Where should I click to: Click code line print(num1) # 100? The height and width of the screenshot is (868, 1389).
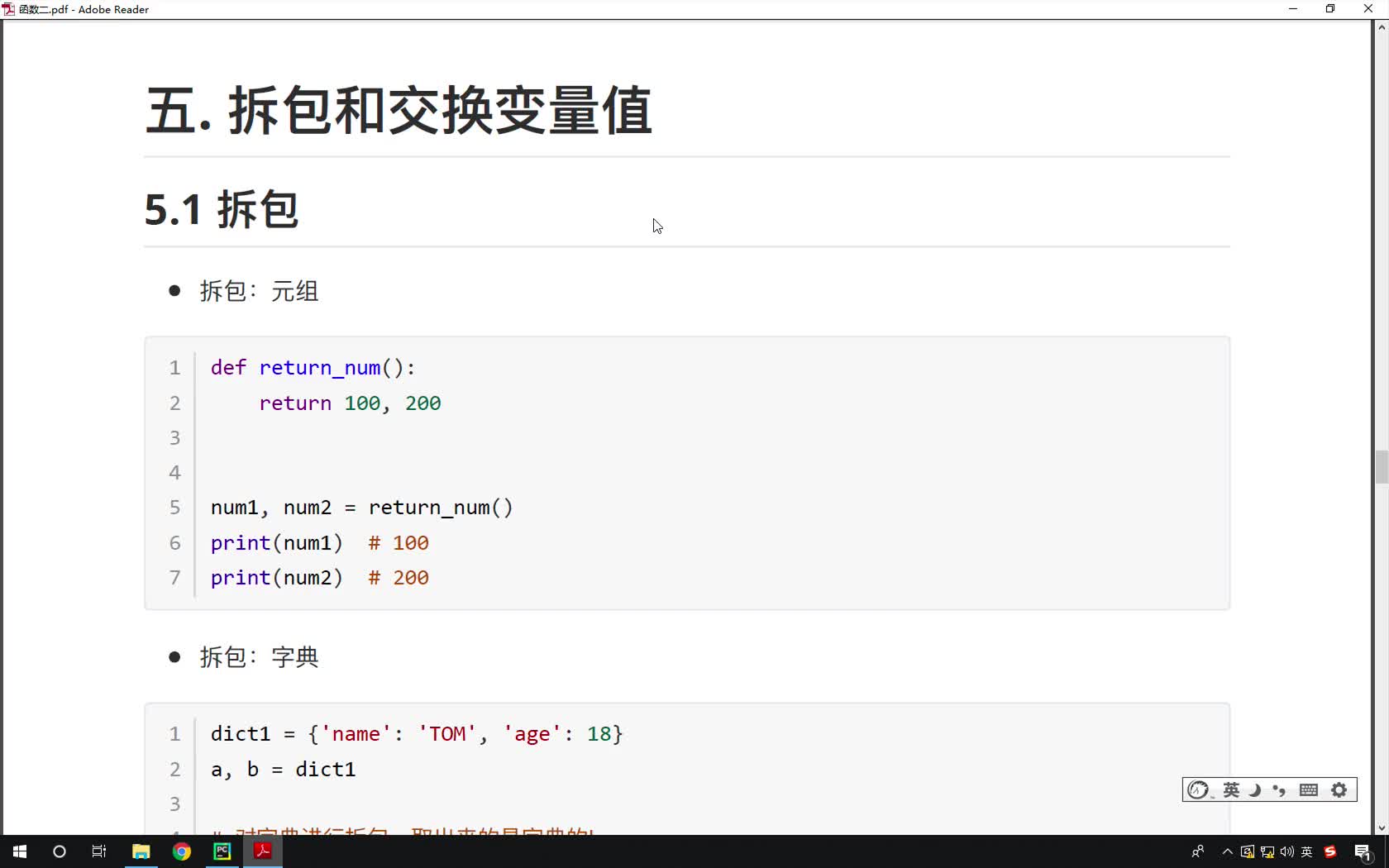tap(319, 543)
